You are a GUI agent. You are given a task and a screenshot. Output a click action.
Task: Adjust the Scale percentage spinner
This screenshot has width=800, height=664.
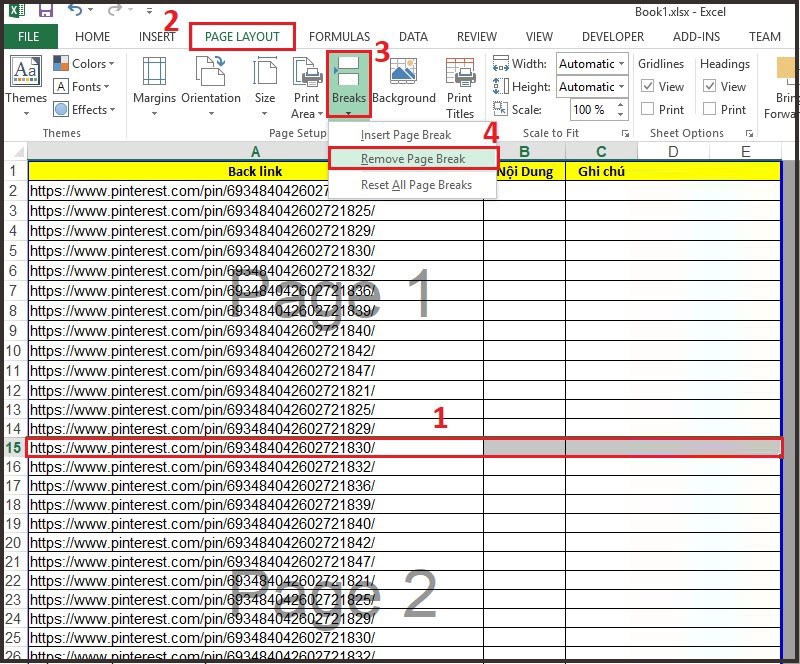coord(620,109)
